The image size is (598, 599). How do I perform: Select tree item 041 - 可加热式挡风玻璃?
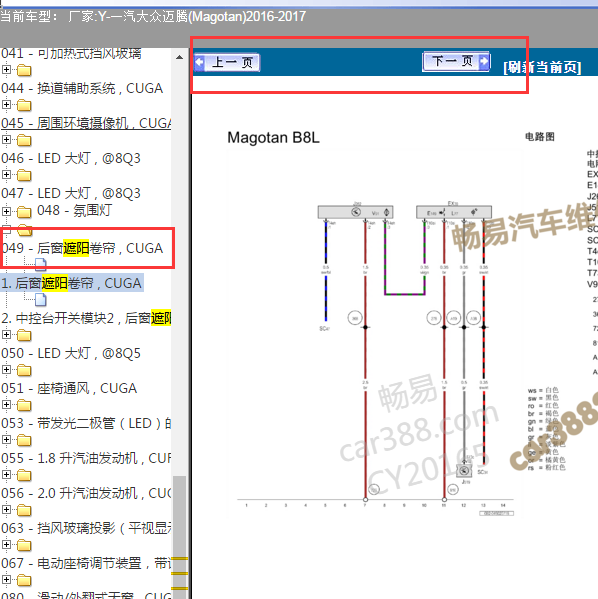pos(71,53)
